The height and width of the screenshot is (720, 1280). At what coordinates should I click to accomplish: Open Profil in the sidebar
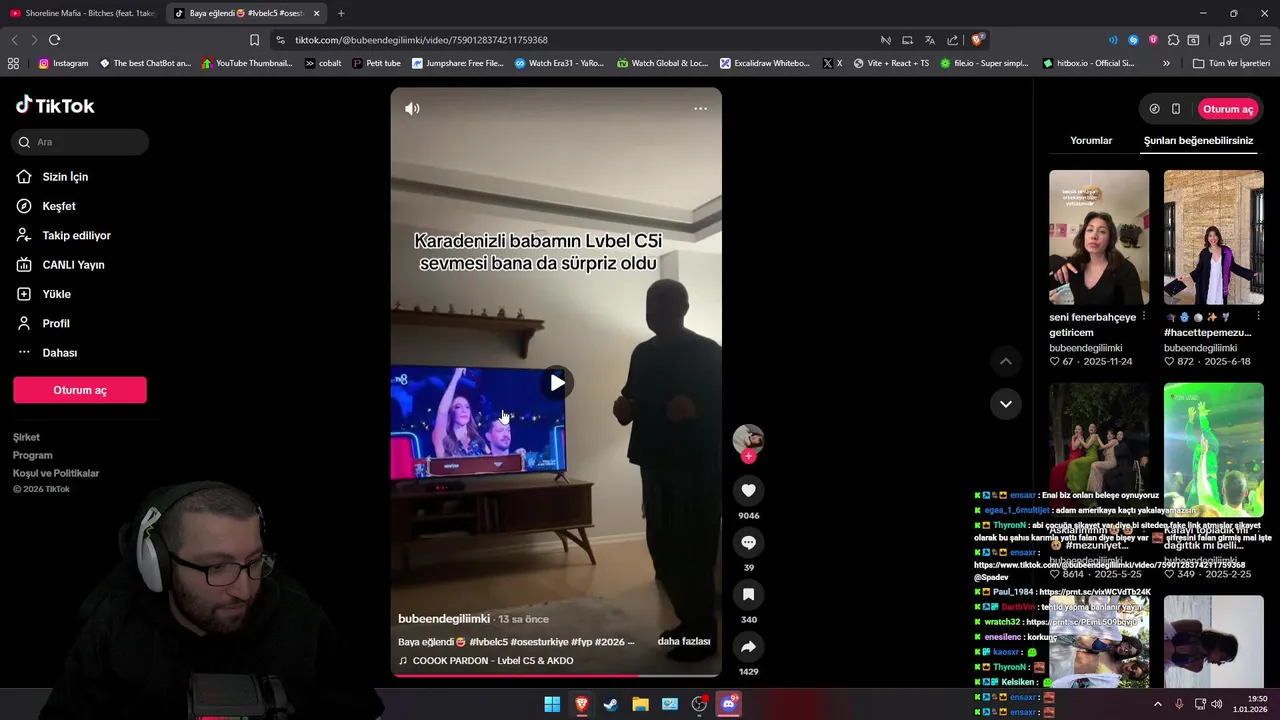[x=56, y=324]
